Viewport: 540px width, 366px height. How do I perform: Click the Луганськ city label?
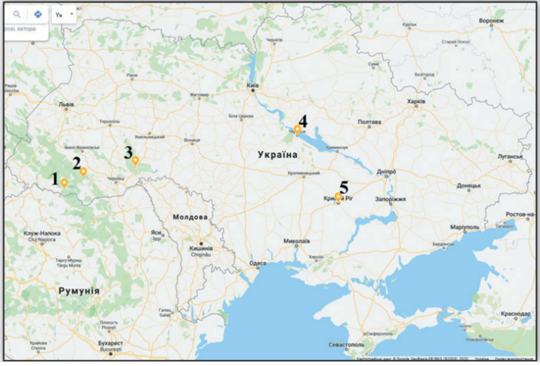tap(510, 157)
